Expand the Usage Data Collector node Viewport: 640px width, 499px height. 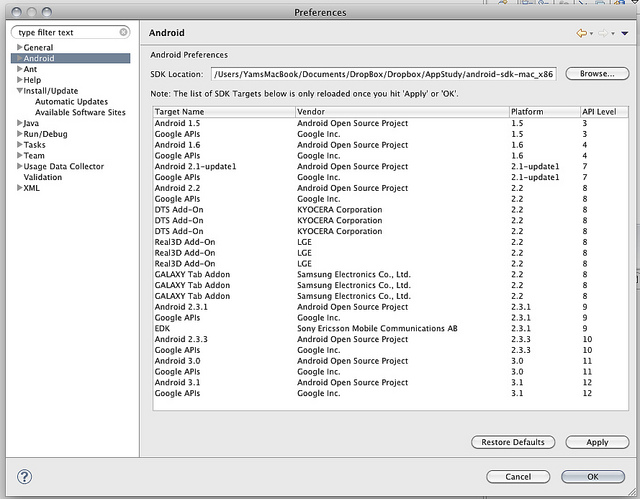pos(19,166)
